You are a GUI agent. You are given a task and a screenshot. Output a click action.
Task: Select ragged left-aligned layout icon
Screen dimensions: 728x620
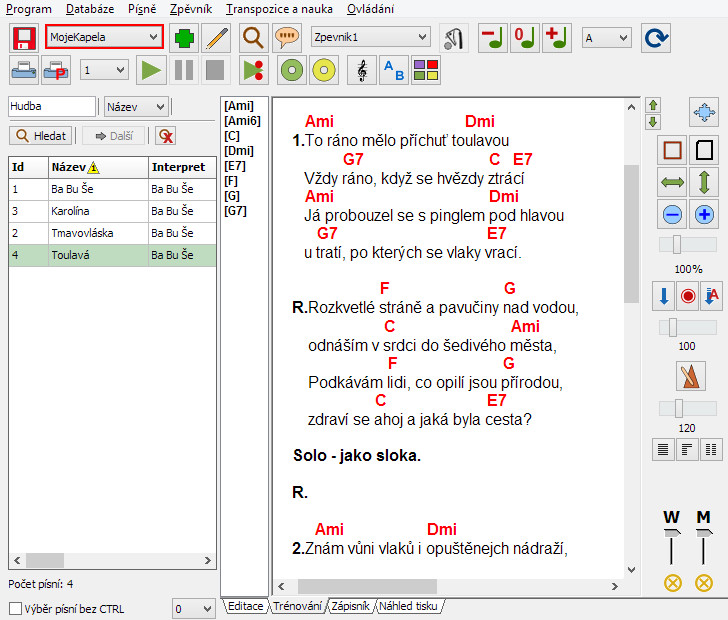tap(687, 450)
